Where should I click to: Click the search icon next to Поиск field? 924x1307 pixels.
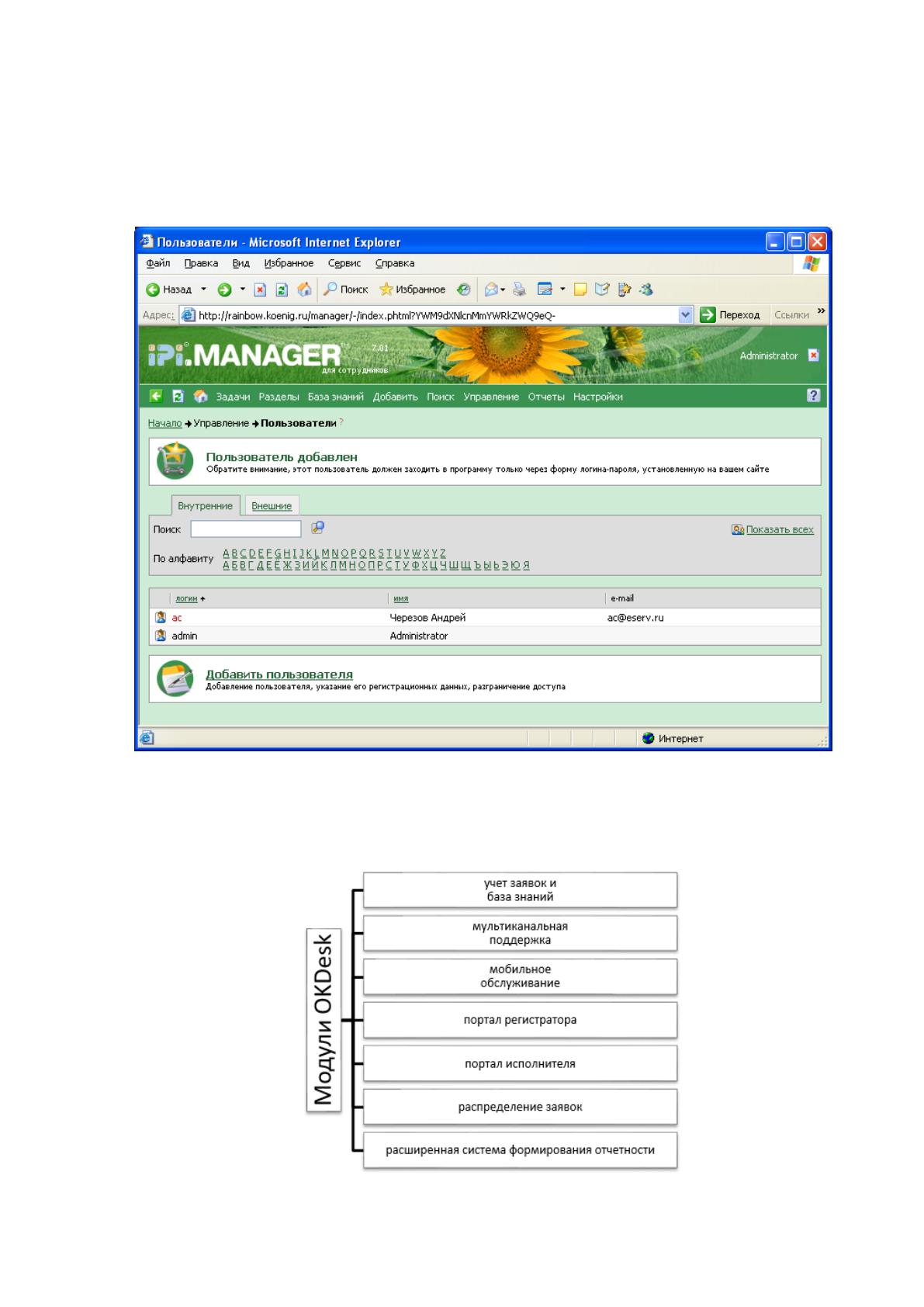tap(317, 528)
